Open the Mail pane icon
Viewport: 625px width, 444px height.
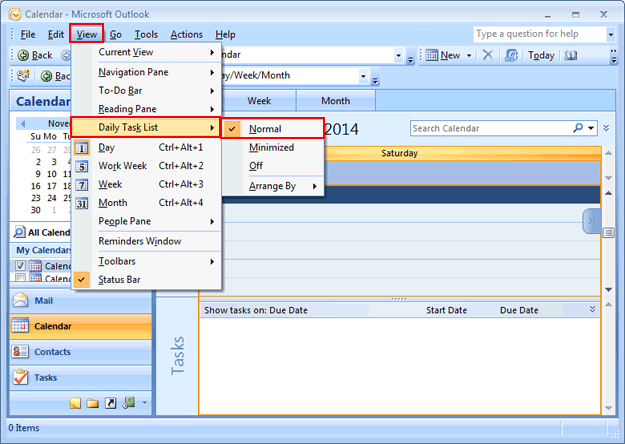[x=21, y=300]
